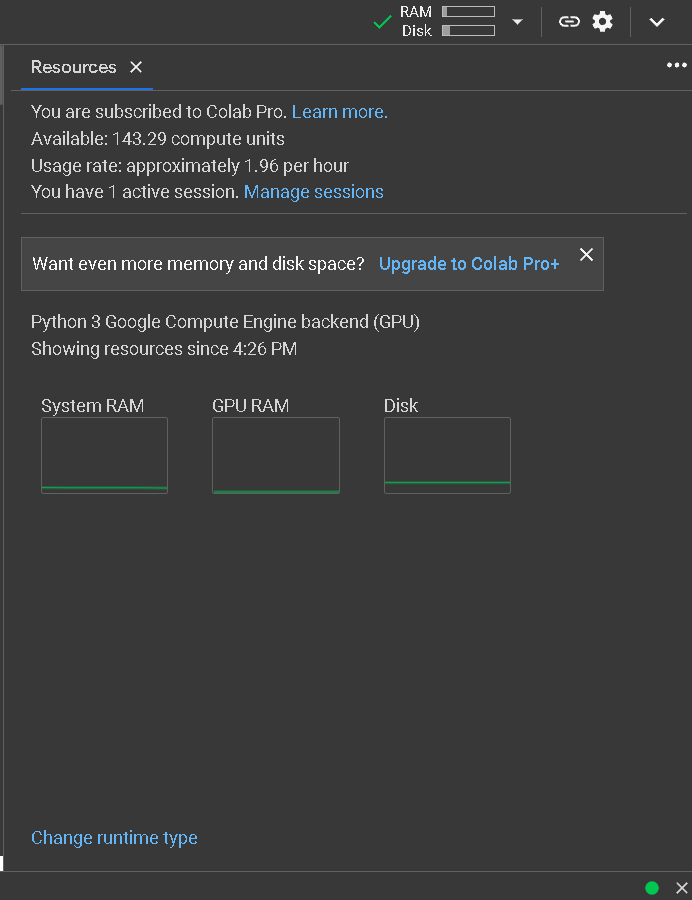Dismiss the Upgrade to Colab Pro+ banner

click(x=586, y=254)
